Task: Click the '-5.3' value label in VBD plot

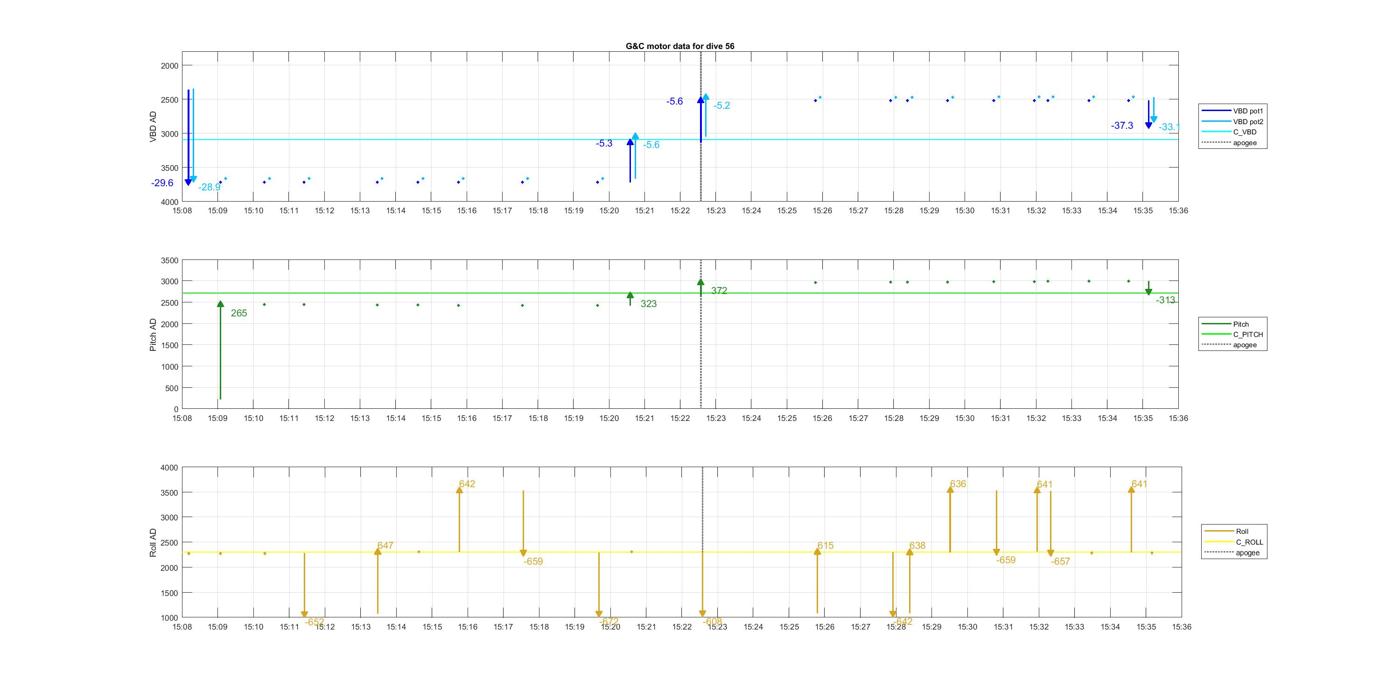Action: point(604,144)
